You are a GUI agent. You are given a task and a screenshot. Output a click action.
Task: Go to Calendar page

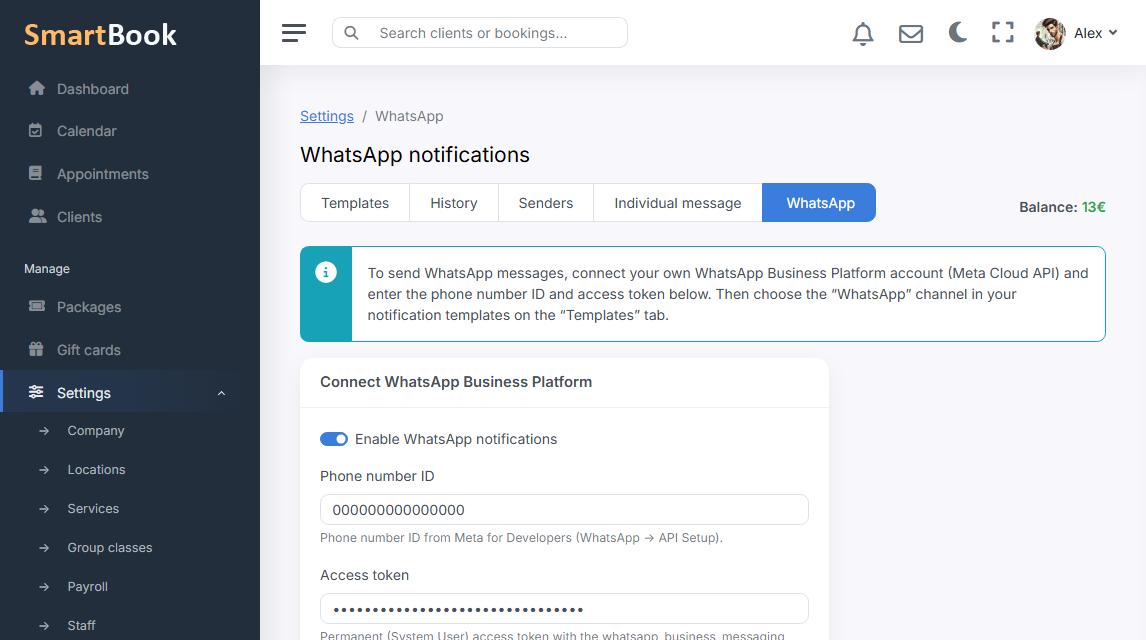(x=86, y=132)
